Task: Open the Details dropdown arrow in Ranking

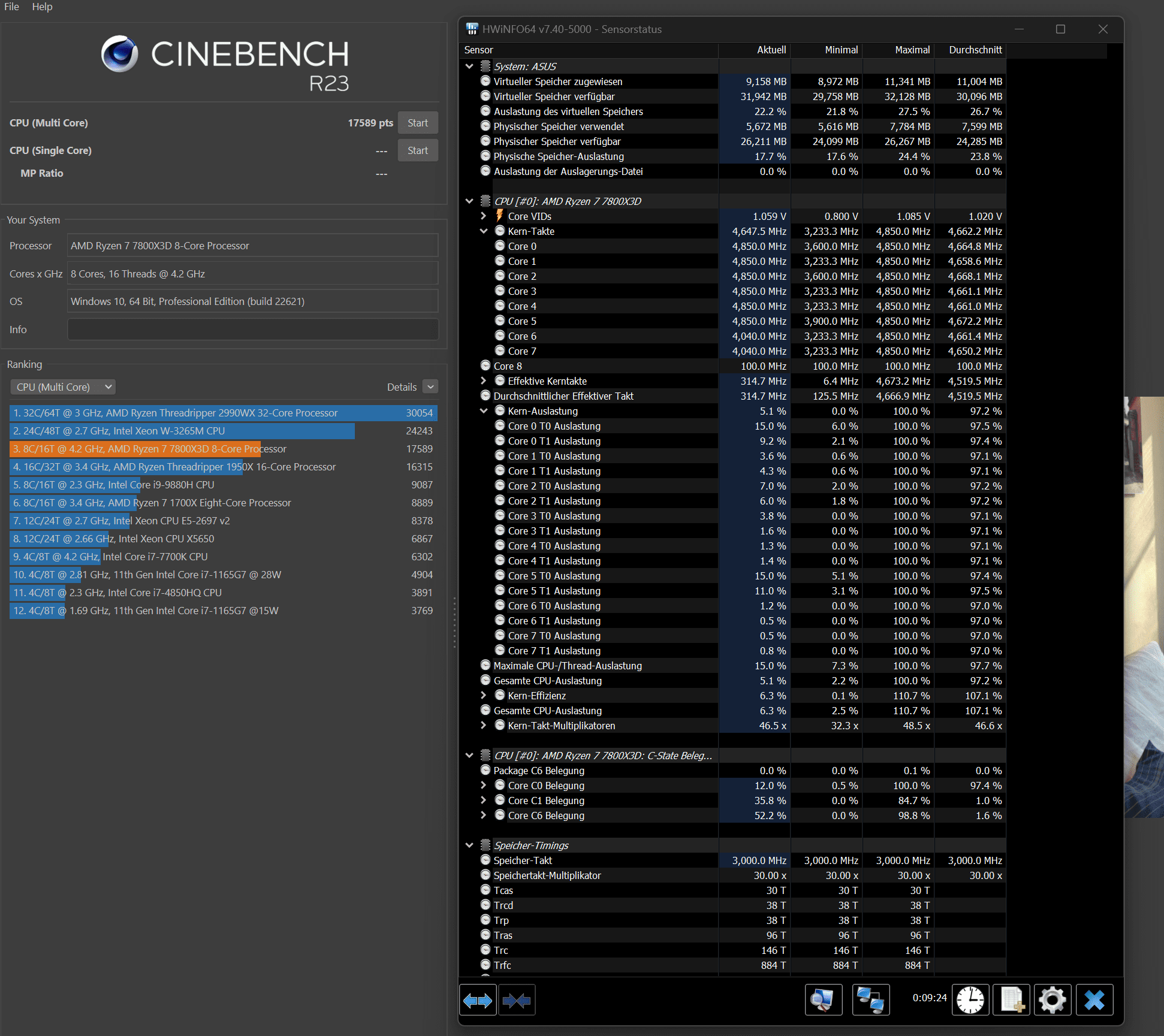Action: (x=430, y=387)
